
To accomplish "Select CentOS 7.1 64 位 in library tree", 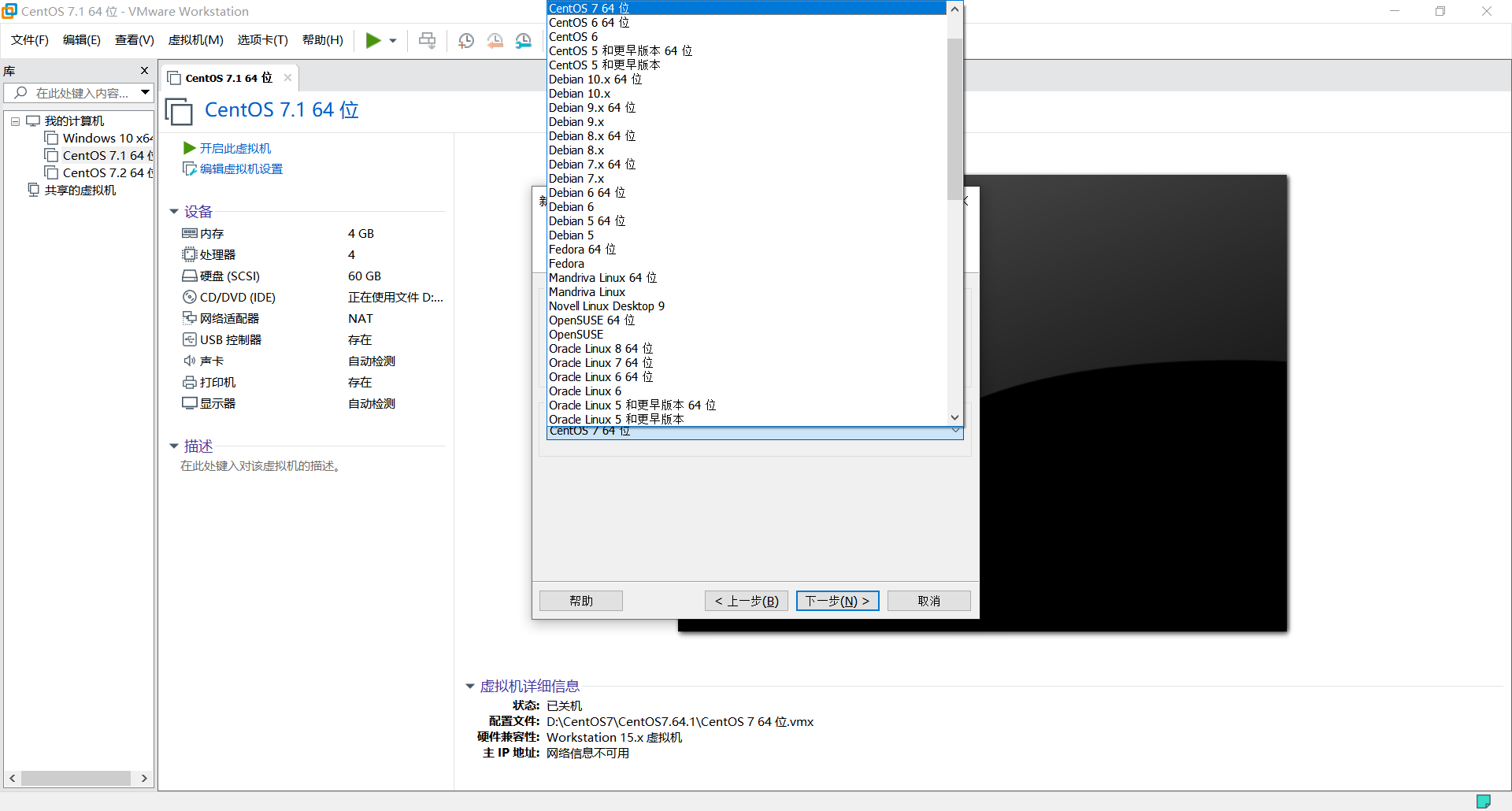I will coord(107,156).
